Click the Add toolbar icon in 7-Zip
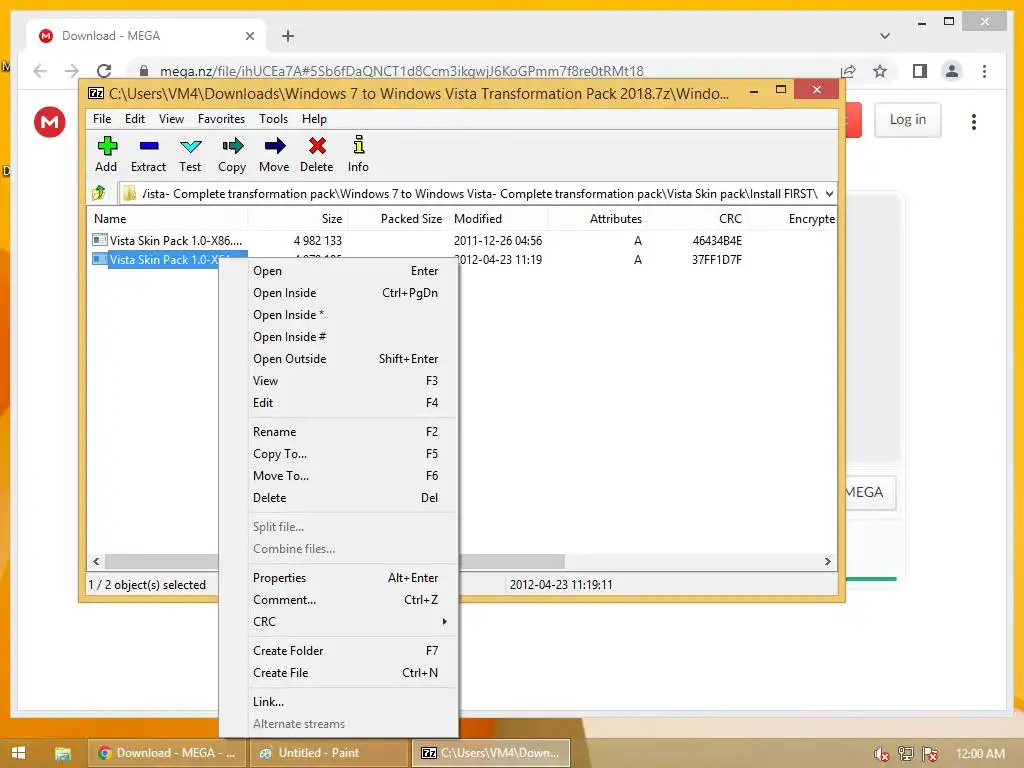The image size is (1024, 768). coord(106,154)
